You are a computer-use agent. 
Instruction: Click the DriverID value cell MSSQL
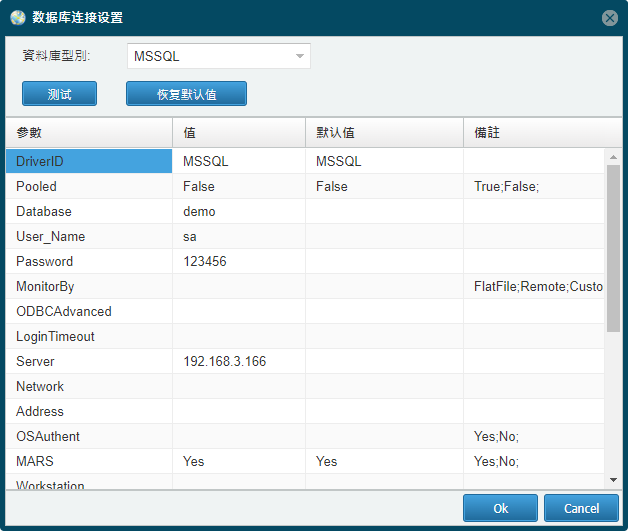(239, 161)
